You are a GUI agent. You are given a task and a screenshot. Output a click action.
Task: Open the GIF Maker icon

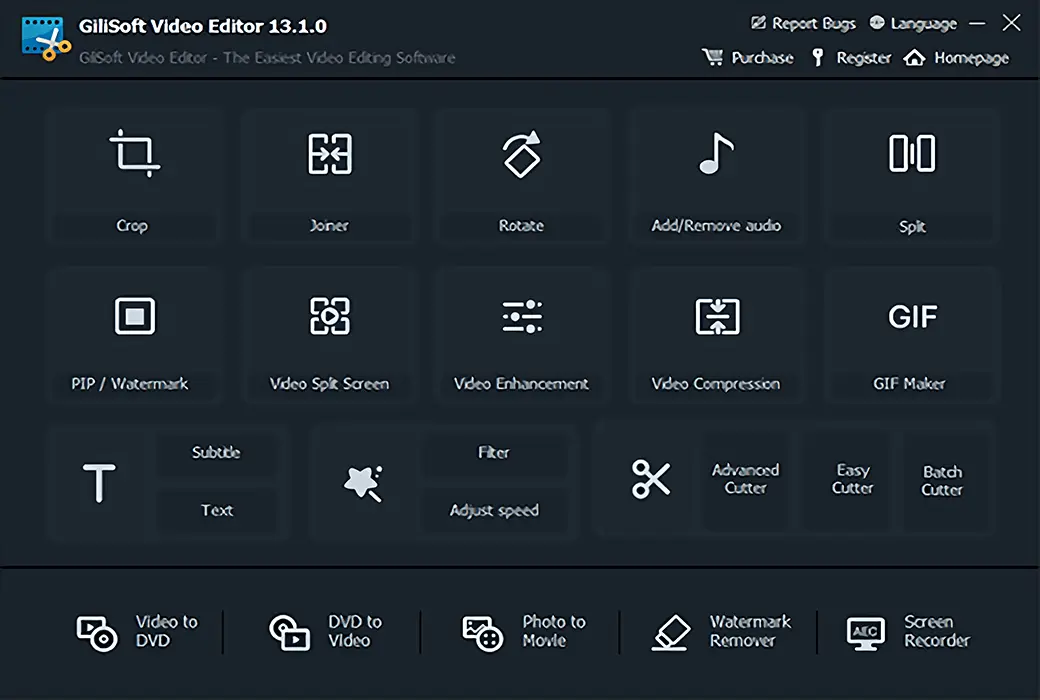tap(913, 316)
